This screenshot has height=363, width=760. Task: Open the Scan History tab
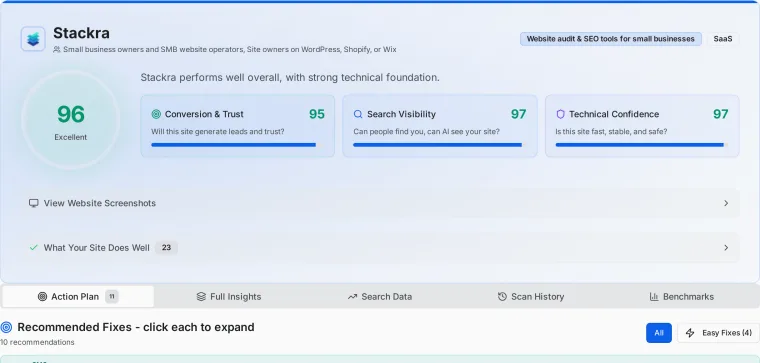tap(531, 297)
